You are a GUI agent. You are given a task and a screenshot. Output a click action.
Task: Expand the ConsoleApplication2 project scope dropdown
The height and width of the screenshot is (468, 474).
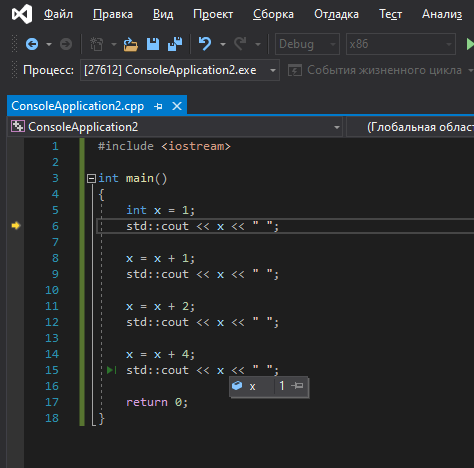coord(337,127)
